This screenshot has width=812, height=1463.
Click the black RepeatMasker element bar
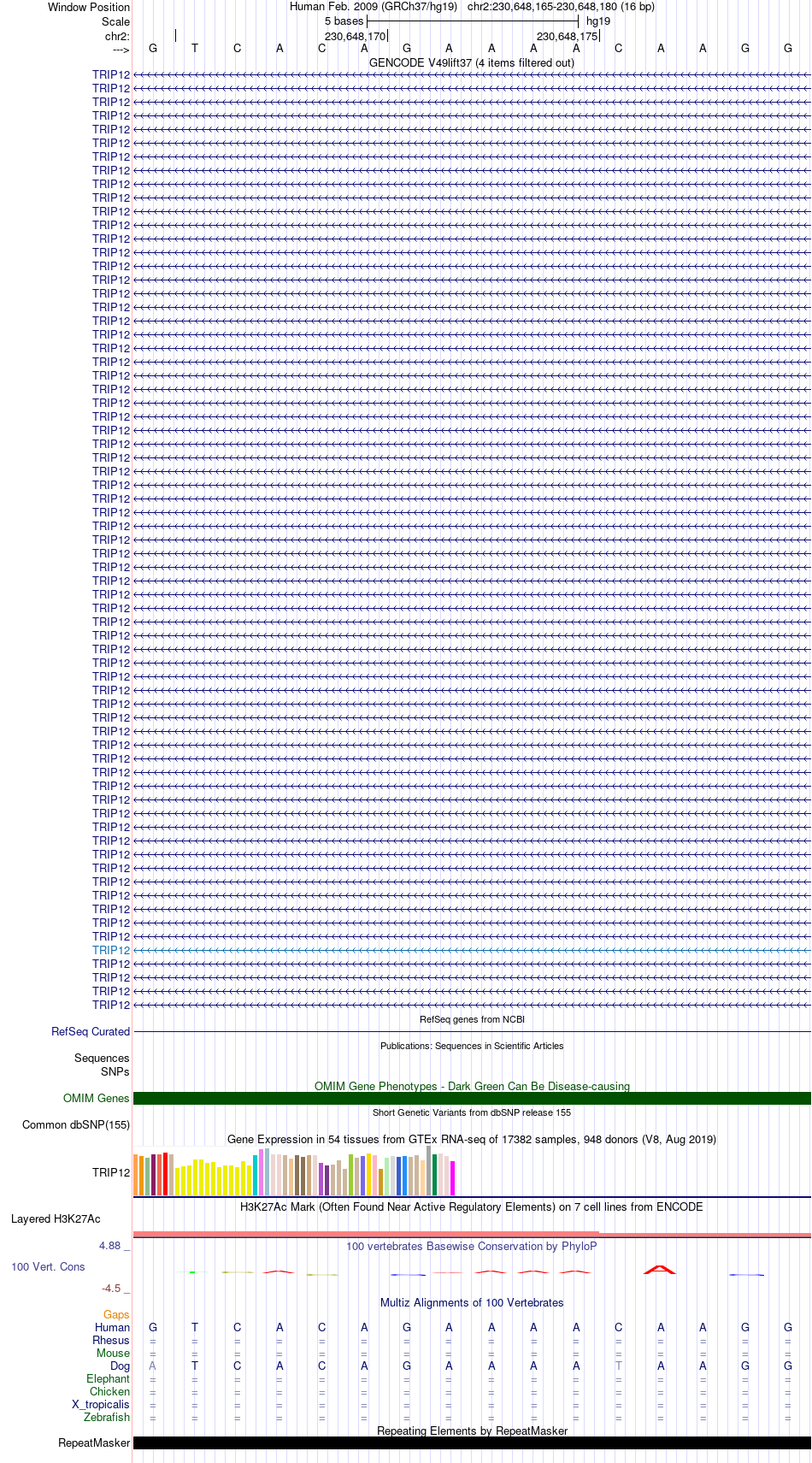pyautogui.click(x=472, y=1442)
